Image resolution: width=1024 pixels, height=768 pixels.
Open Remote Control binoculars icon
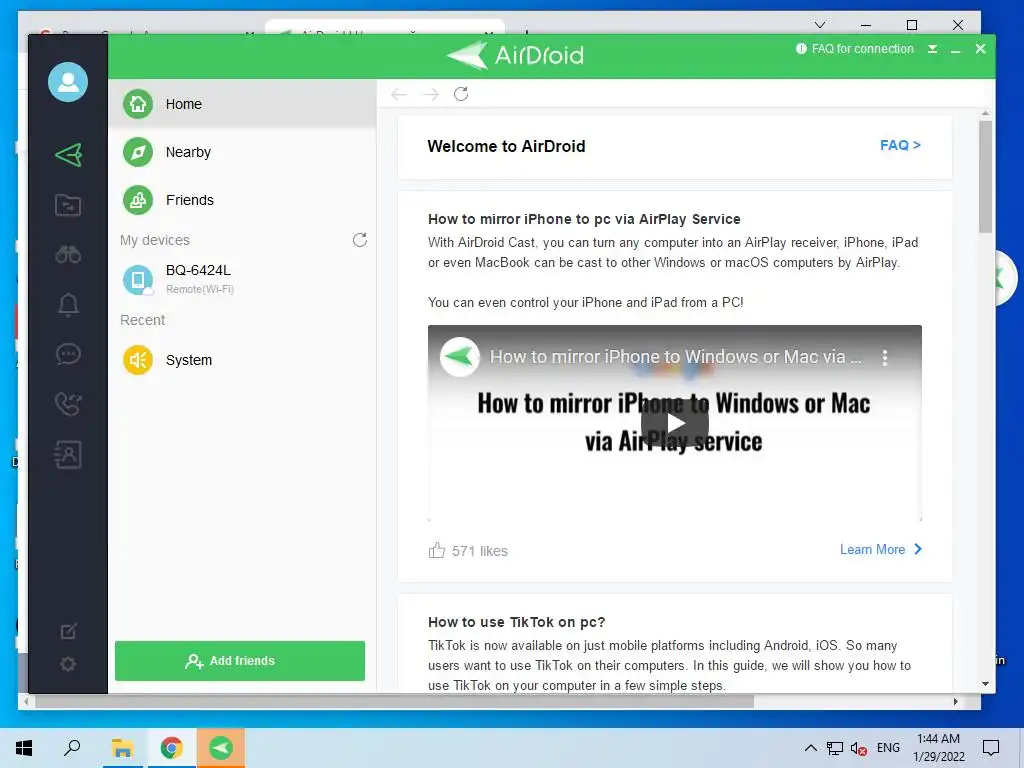coord(68,255)
